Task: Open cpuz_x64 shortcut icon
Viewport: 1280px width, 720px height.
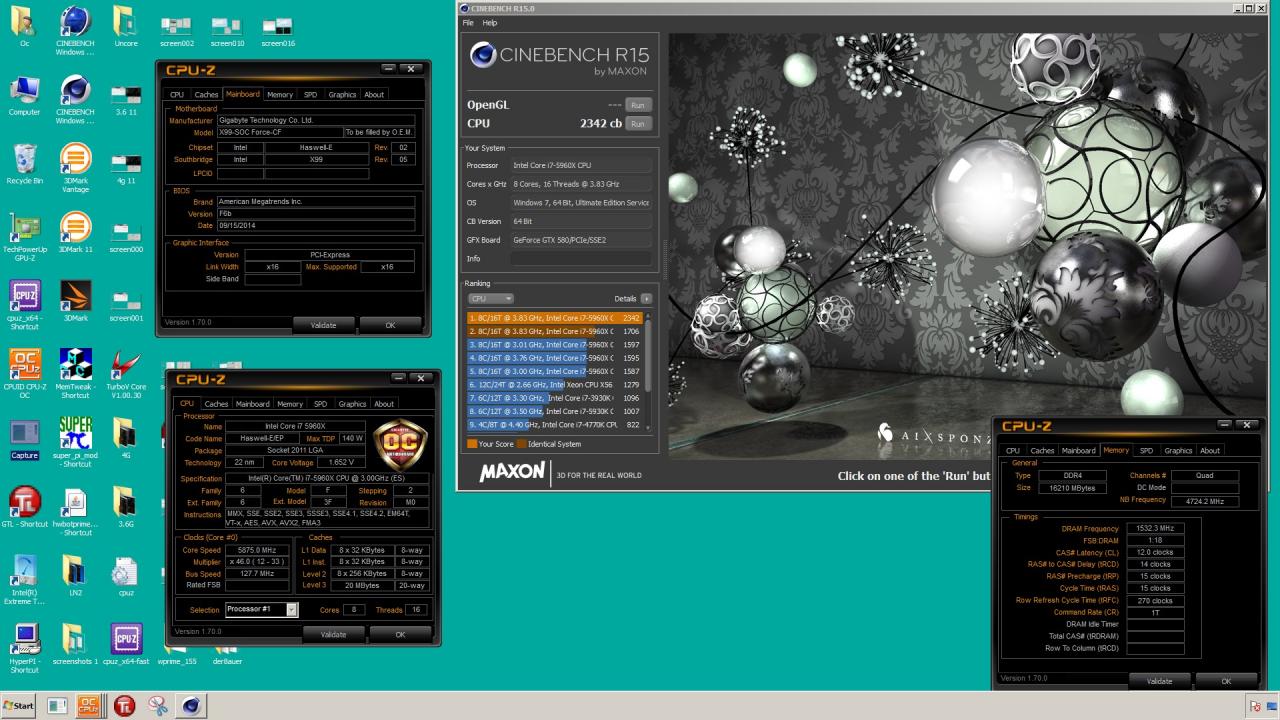Action: [x=24, y=305]
